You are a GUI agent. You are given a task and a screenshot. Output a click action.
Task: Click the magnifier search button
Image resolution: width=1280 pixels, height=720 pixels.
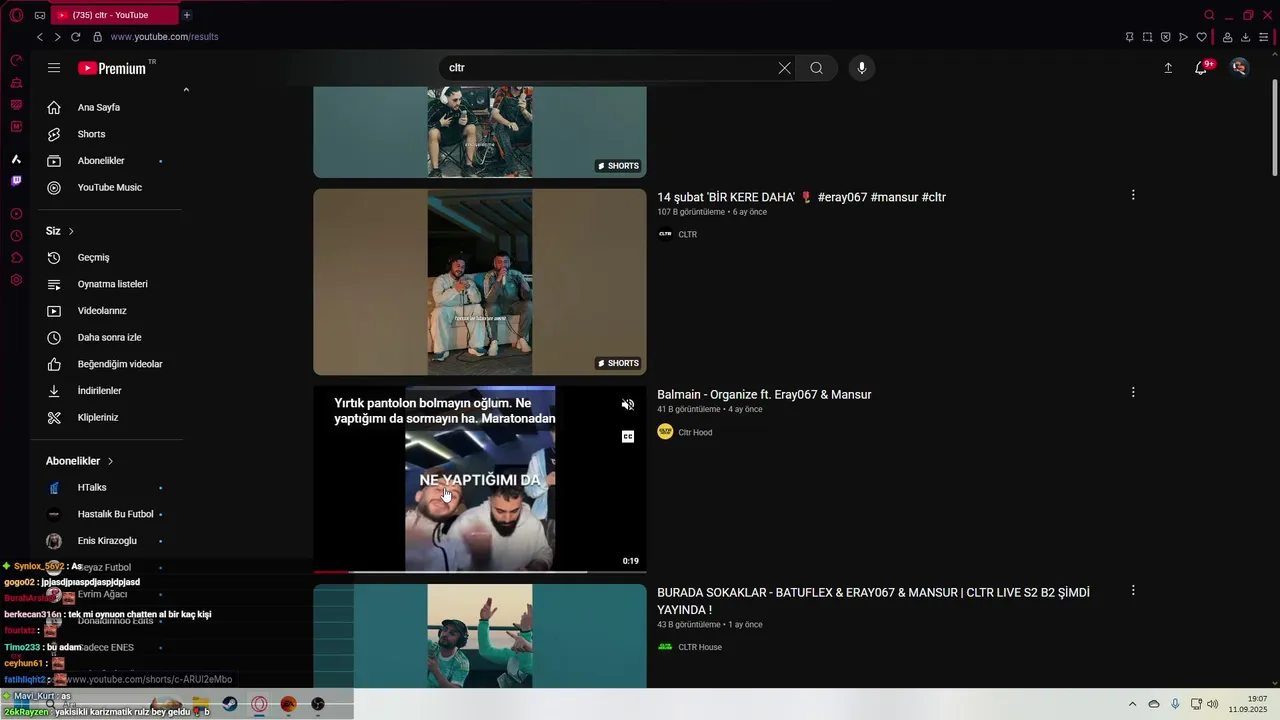click(816, 68)
